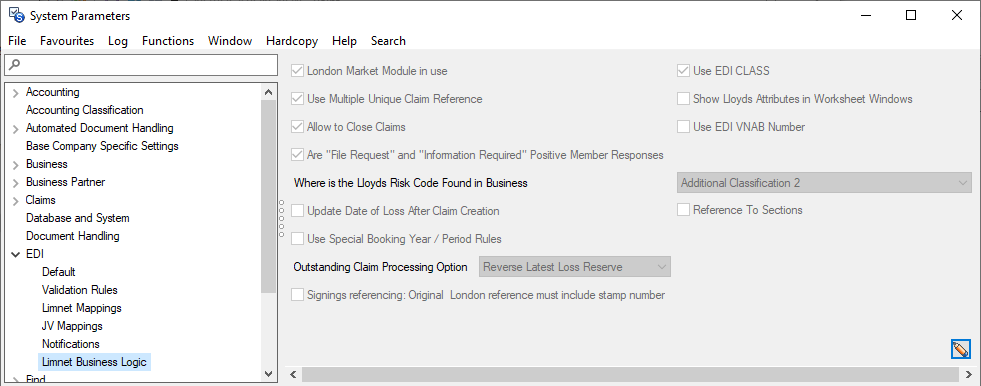Open Outstanding Claim Processing Option dropdown
The image size is (981, 386).
pyautogui.click(x=575, y=267)
